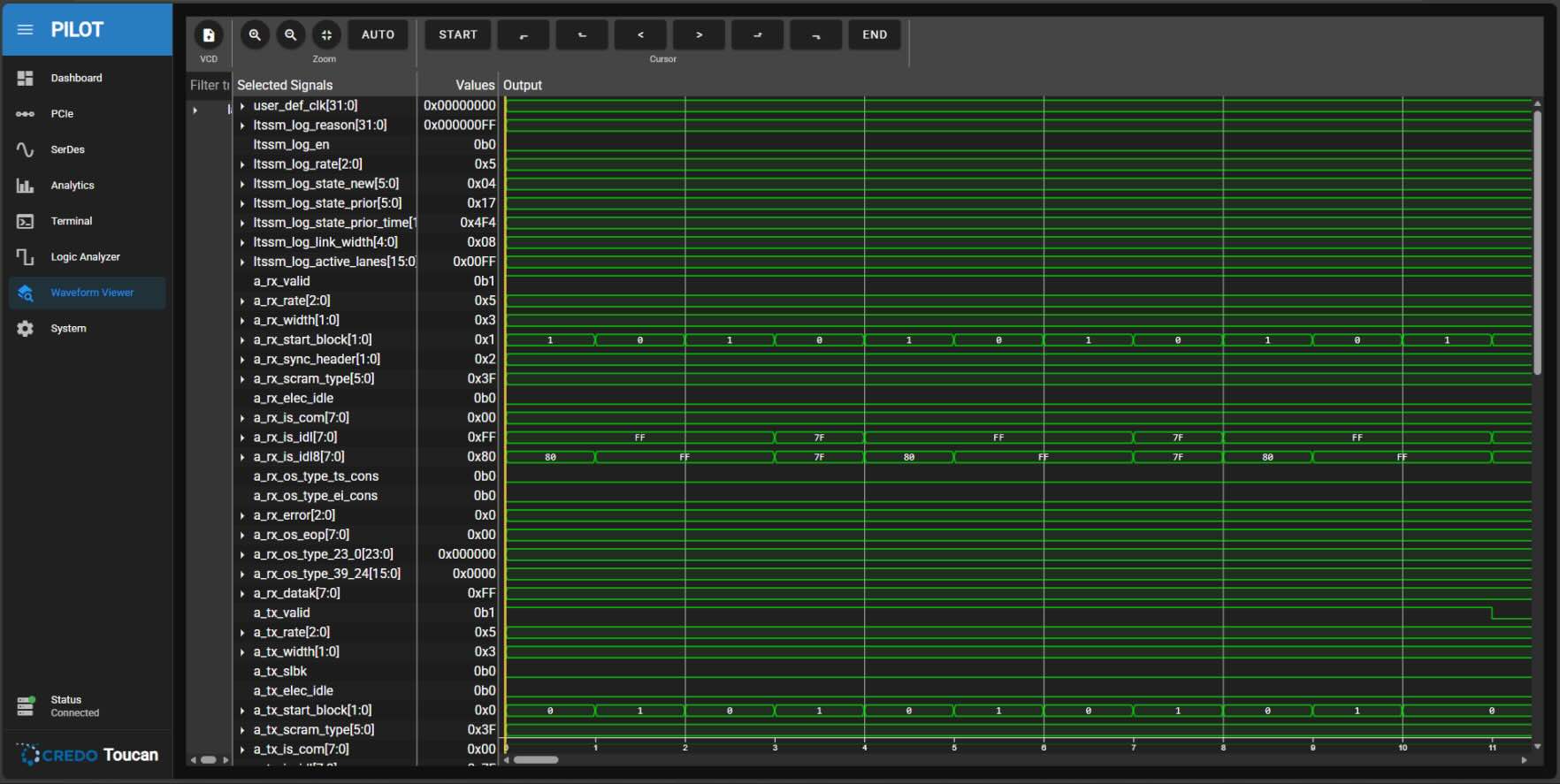This screenshot has width=1560, height=784.
Task: Click the zoom fit icon
Action: click(x=326, y=35)
